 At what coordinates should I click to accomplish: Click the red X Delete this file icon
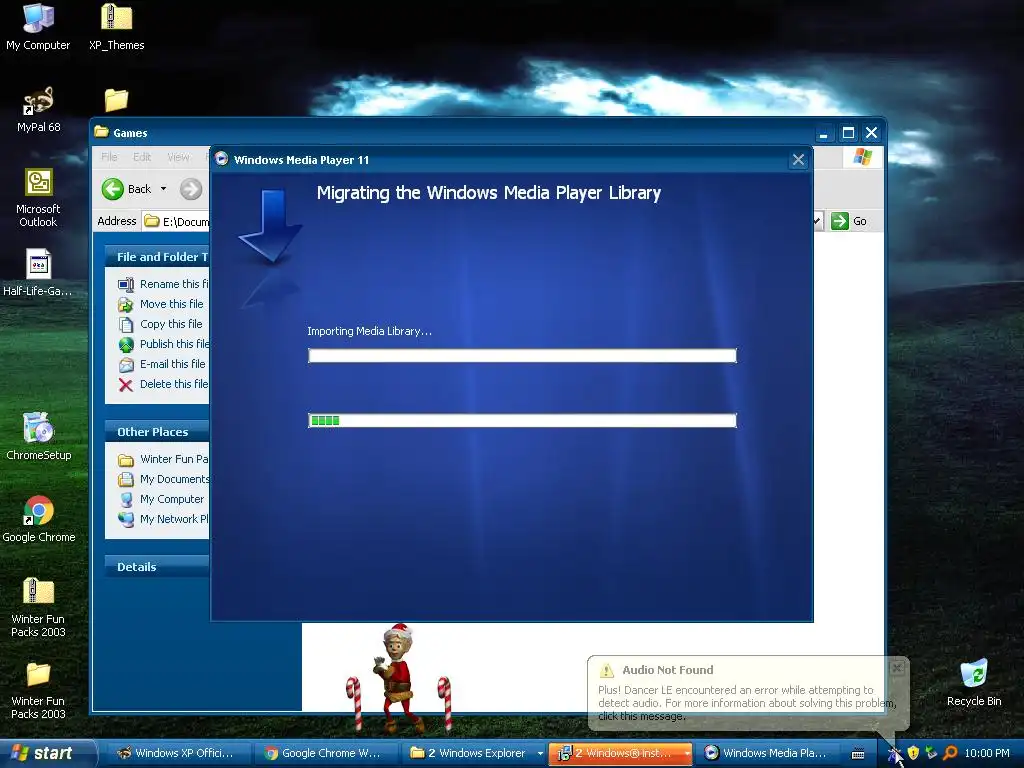click(x=125, y=385)
